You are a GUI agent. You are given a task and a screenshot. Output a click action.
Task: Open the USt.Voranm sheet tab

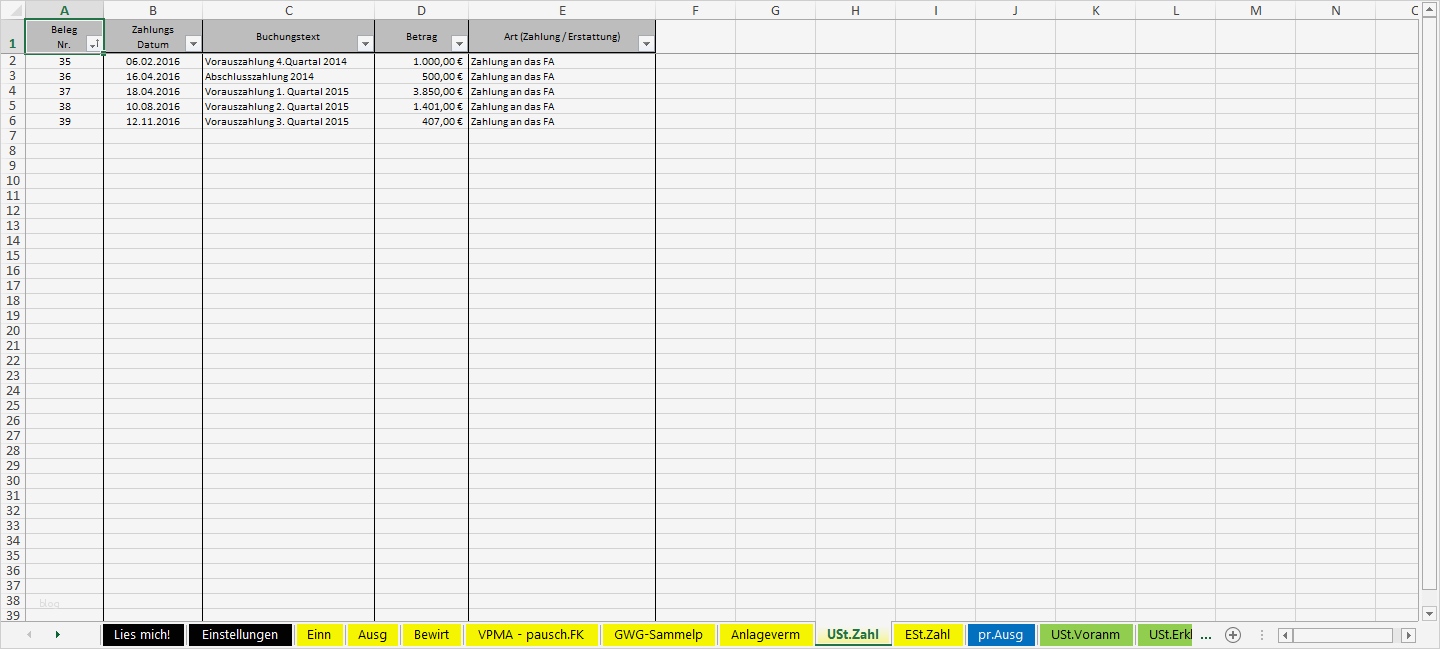pyautogui.click(x=1086, y=635)
